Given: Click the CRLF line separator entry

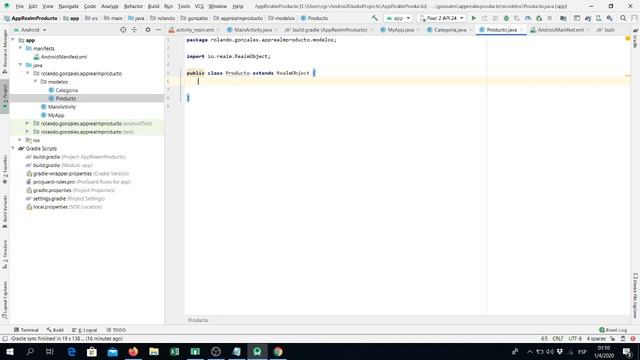Looking at the screenshot, I should pos(558,338).
